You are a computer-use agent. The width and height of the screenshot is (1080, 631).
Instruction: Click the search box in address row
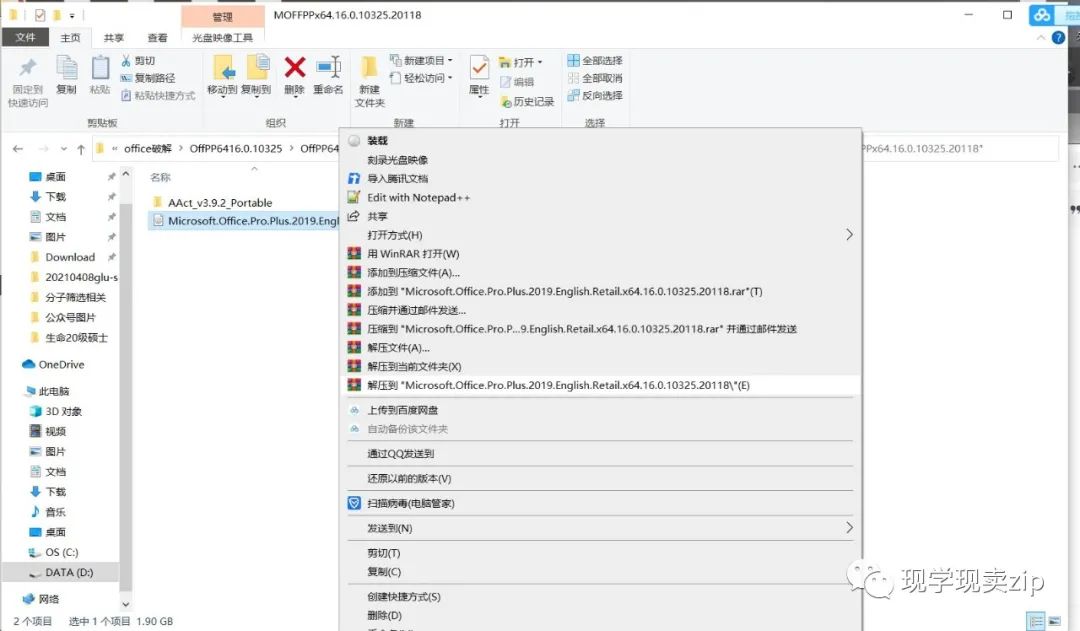point(961,149)
